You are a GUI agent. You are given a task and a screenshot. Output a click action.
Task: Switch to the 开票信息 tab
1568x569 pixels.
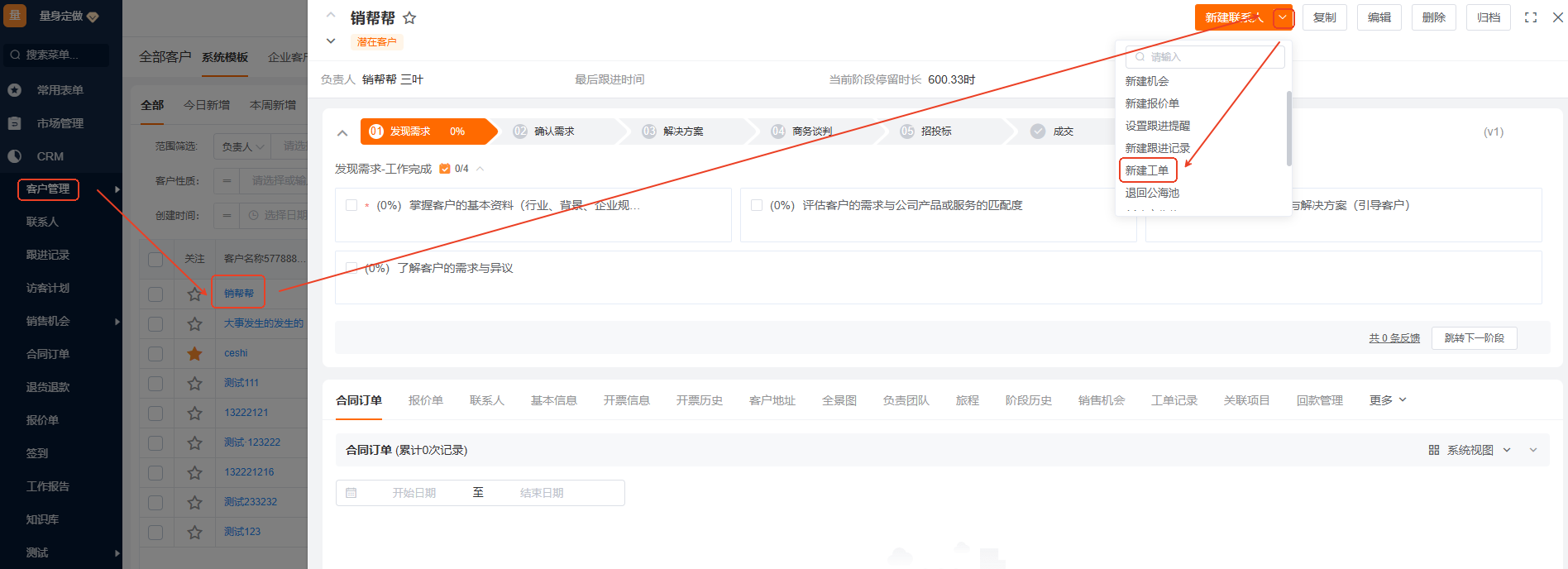[627, 400]
